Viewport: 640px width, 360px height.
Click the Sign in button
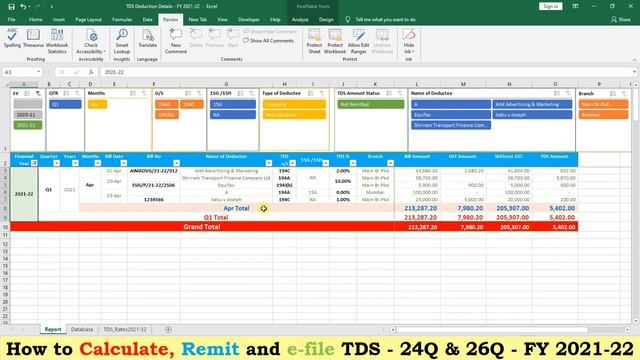coord(550,7)
